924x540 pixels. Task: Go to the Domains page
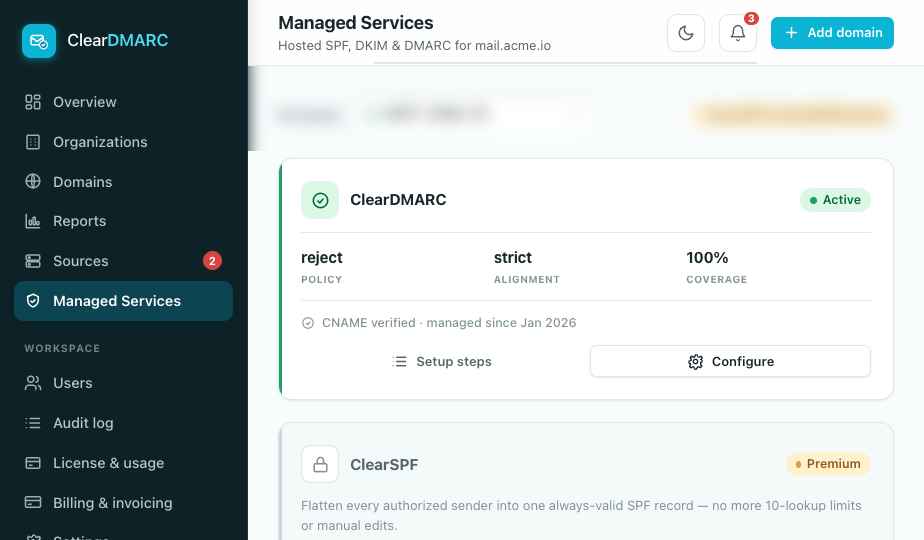click(123, 182)
